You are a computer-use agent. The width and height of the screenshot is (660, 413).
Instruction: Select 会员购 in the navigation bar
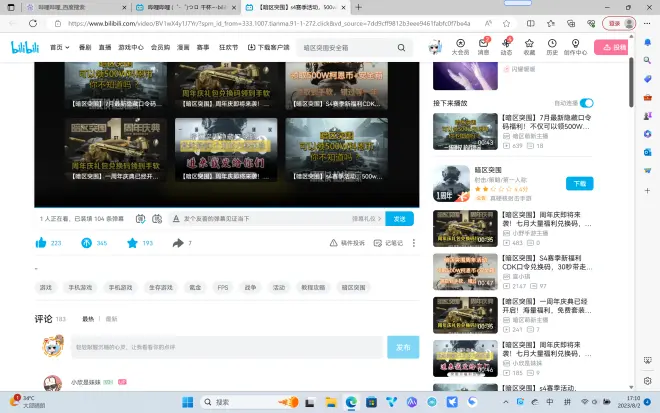[x=160, y=48]
